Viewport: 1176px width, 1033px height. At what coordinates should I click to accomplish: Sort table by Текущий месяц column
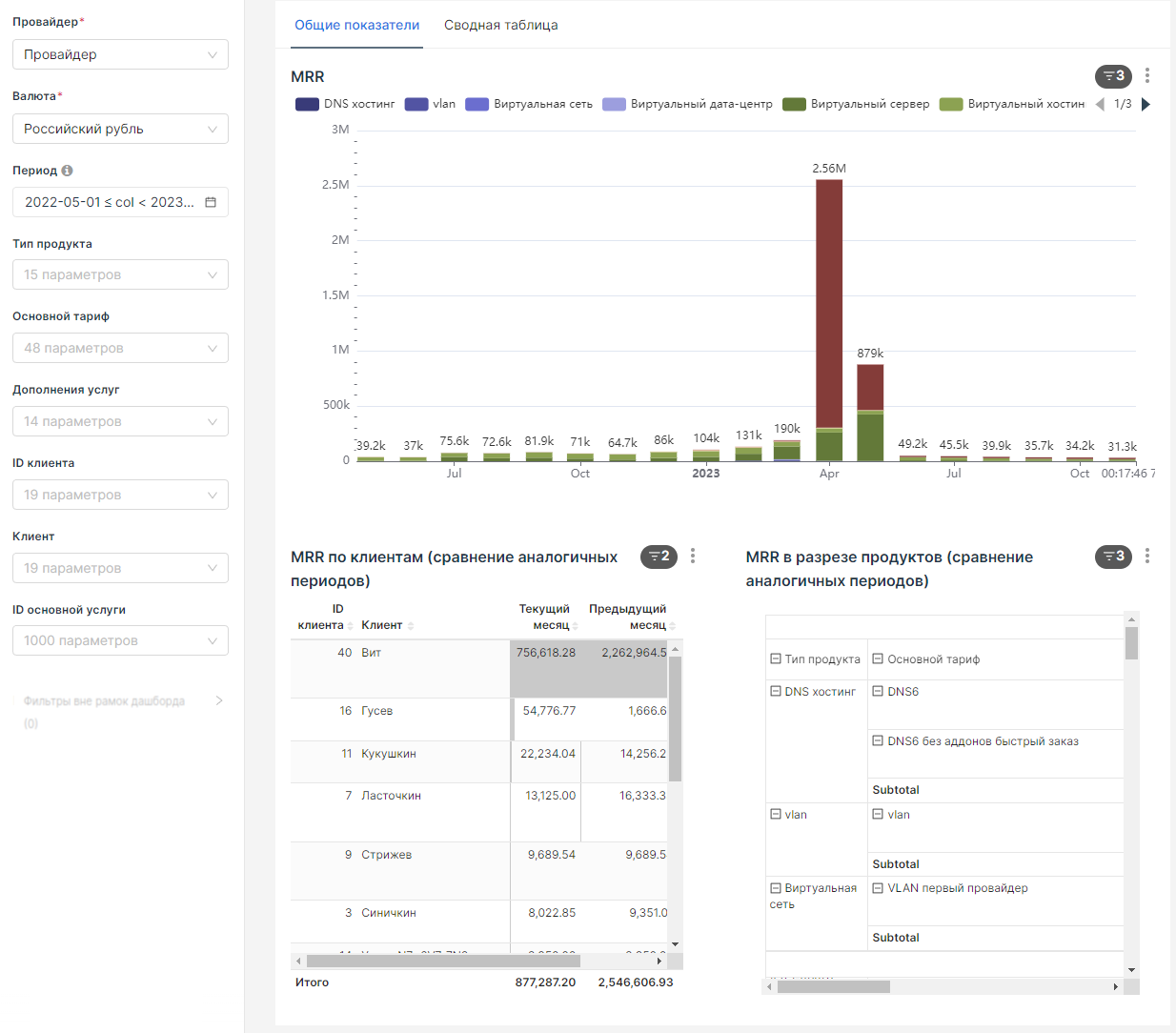click(575, 626)
